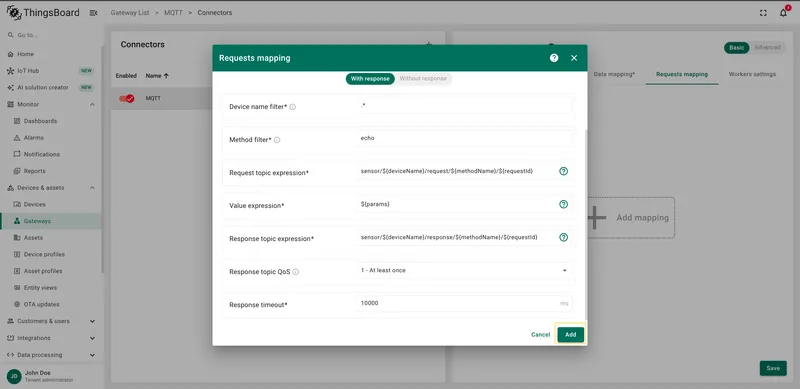This screenshot has width=800, height=389.
Task: Select the Without response option
Action: coord(423,79)
